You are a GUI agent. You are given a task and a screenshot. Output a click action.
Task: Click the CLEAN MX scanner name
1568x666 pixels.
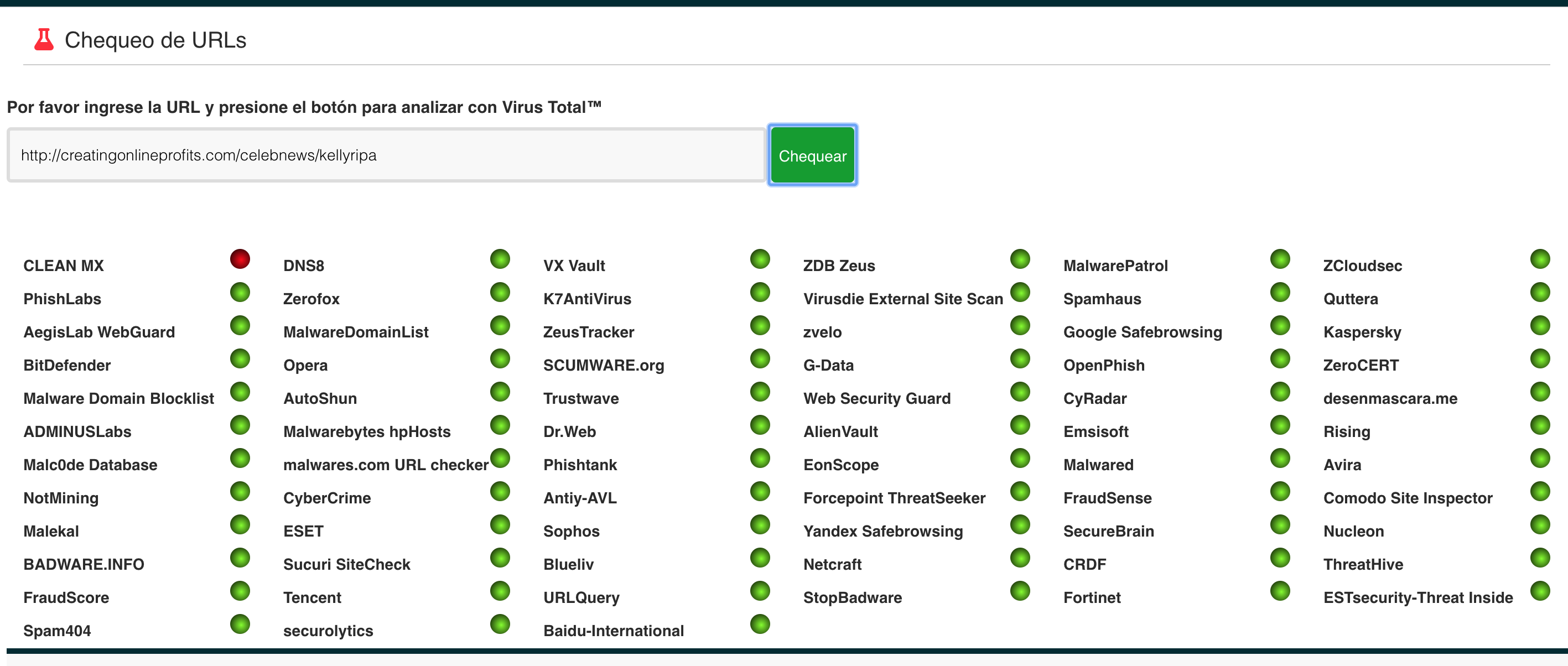[63, 266]
